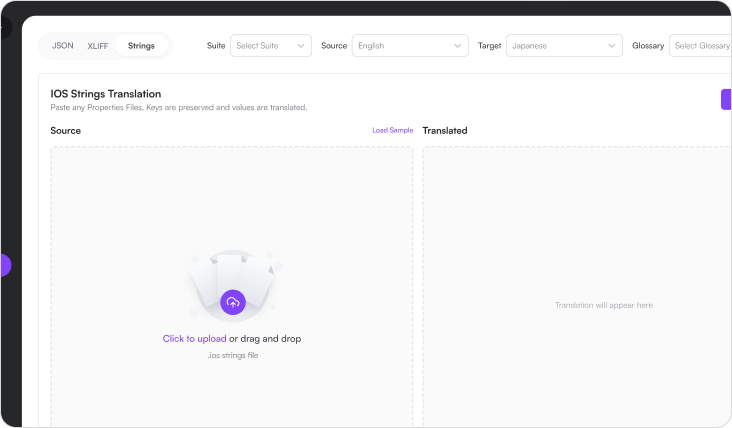732x428 pixels.
Task: Switch to the XLIFF format tab
Action: click(x=98, y=46)
